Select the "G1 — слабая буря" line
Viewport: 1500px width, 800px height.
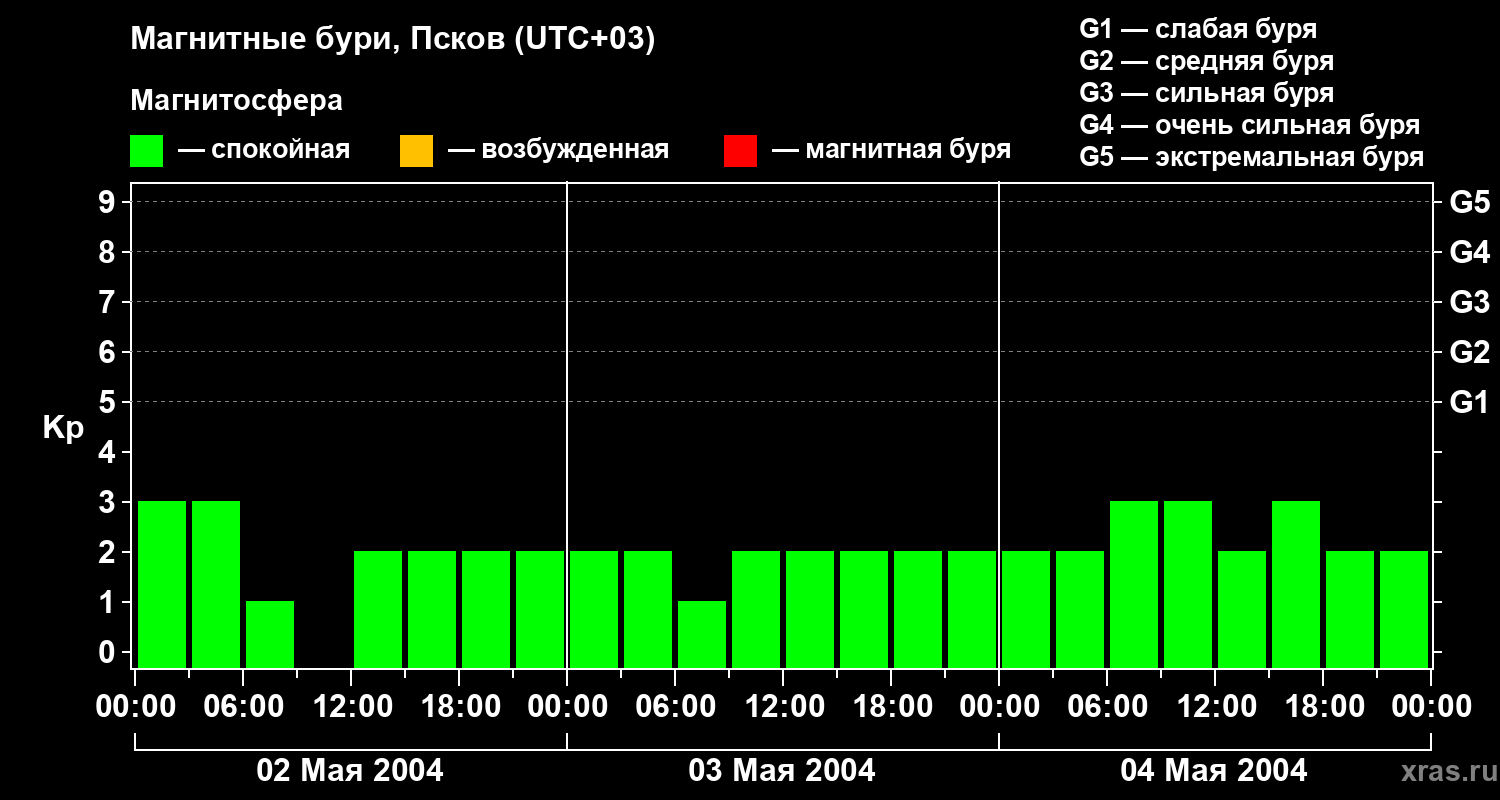coord(1198,29)
